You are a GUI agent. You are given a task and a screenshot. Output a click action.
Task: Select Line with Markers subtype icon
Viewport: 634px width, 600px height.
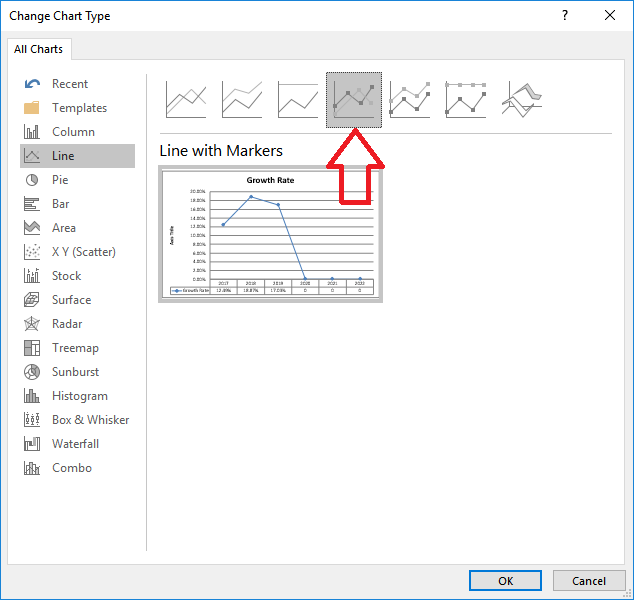pyautogui.click(x=354, y=100)
